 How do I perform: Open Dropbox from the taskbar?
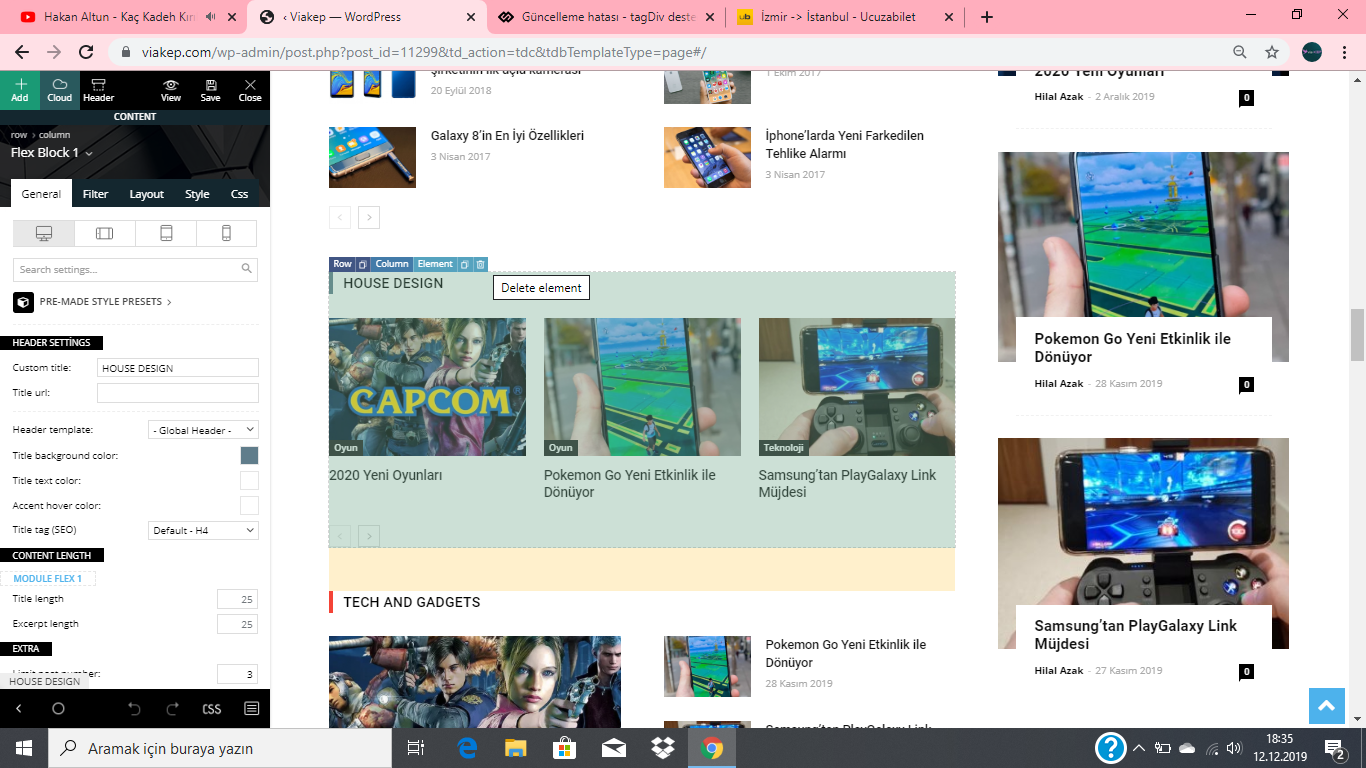(663, 748)
